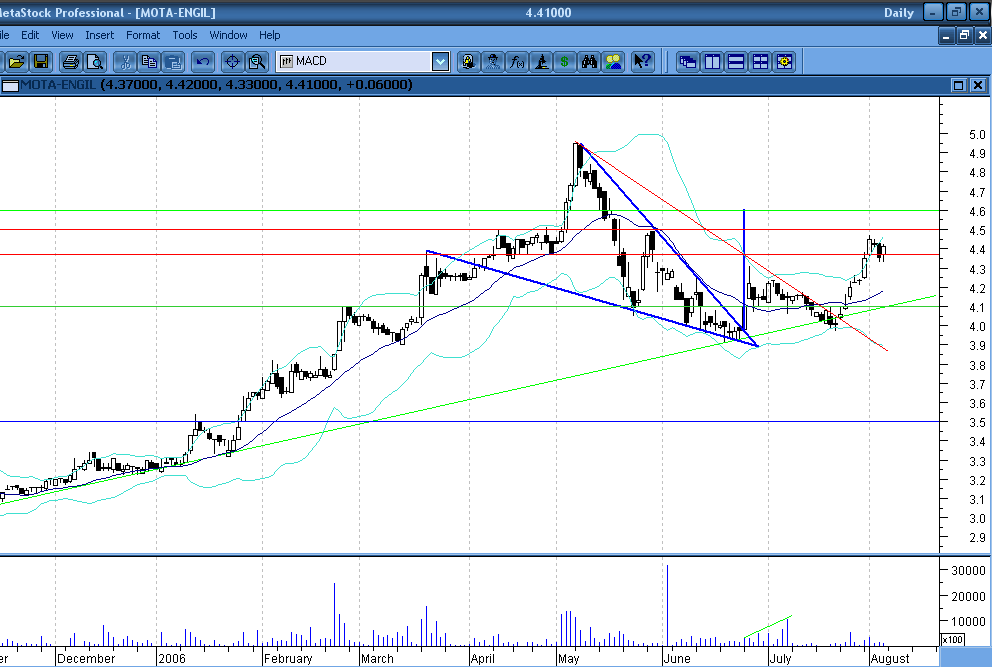
Task: Click the Open file folder icon
Action: (16, 62)
